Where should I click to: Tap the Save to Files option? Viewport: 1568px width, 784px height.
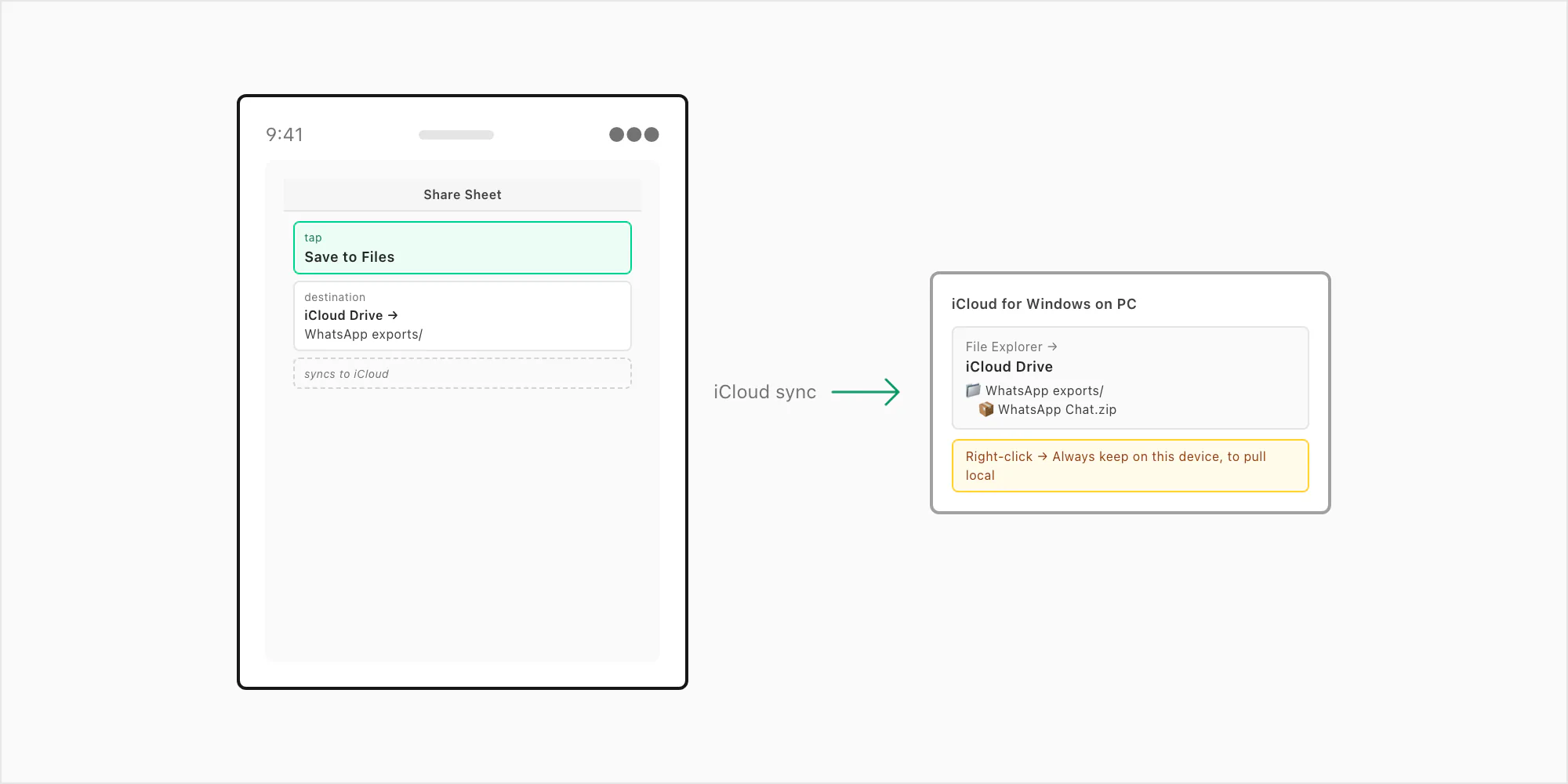pos(462,248)
